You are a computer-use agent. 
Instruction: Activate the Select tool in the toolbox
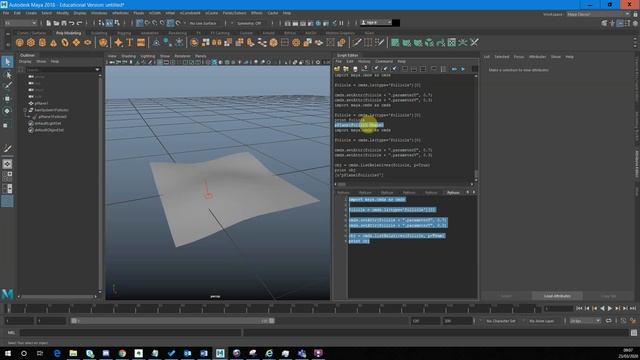pyautogui.click(x=7, y=62)
